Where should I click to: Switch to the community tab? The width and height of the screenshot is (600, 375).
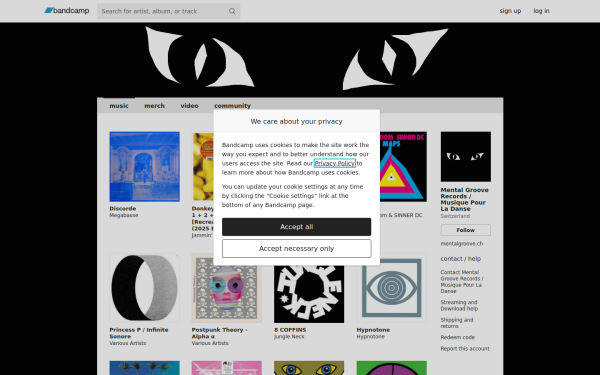232,106
